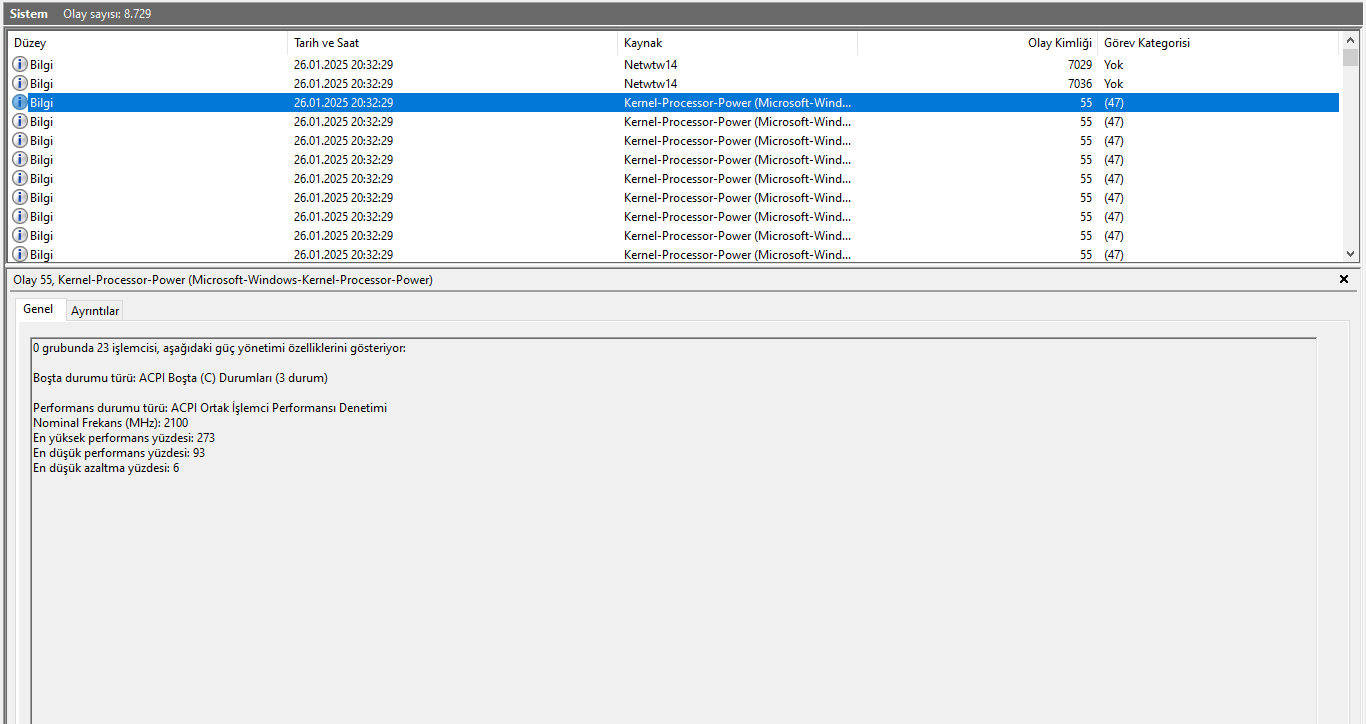Click the Kaynak column header
The width and height of the screenshot is (1366, 724).
click(738, 43)
